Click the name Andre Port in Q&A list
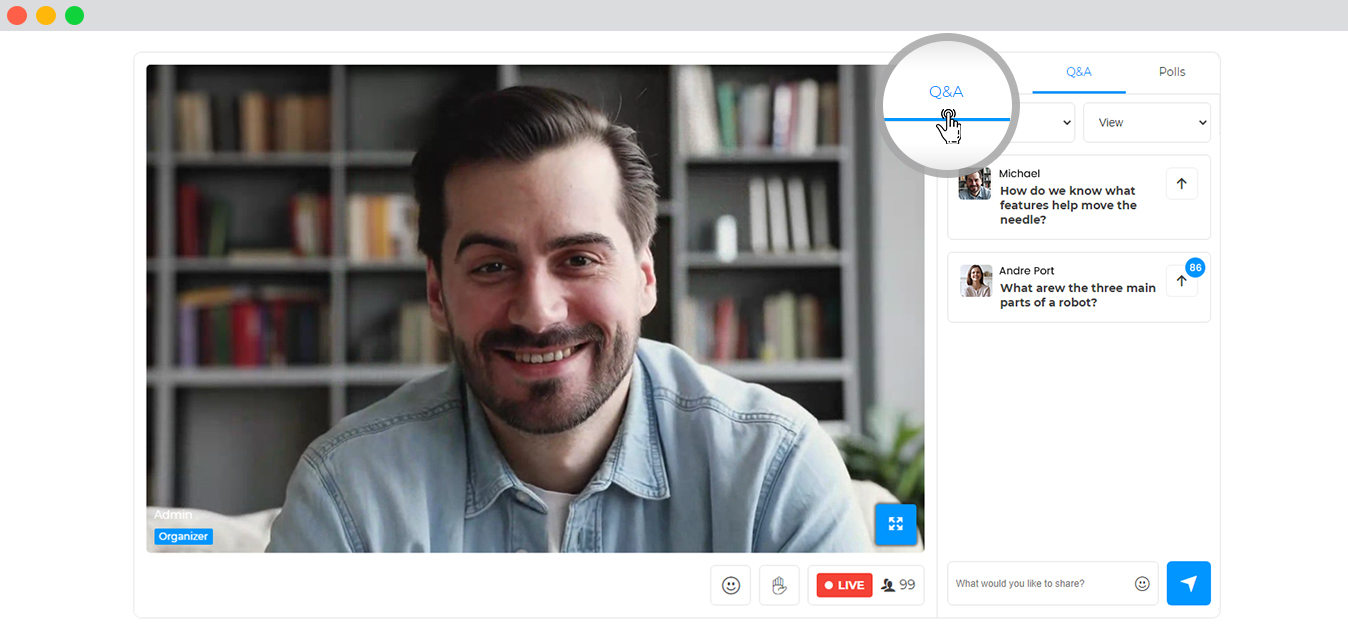The width and height of the screenshot is (1348, 635). point(1027,270)
